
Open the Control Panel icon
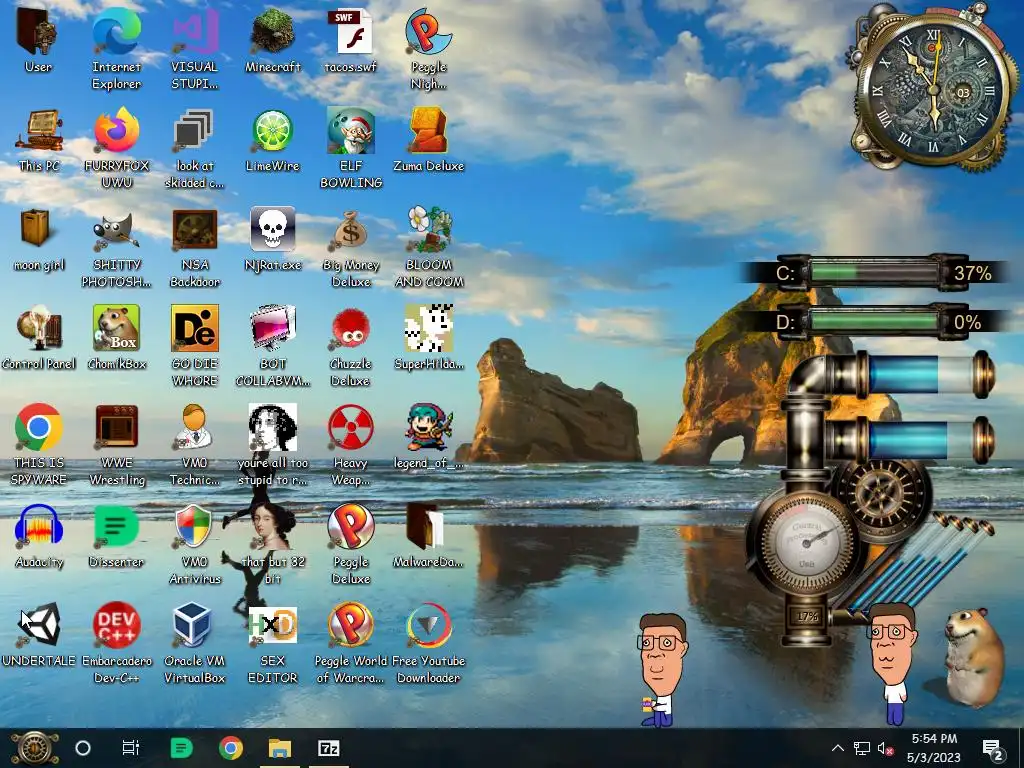tap(39, 329)
